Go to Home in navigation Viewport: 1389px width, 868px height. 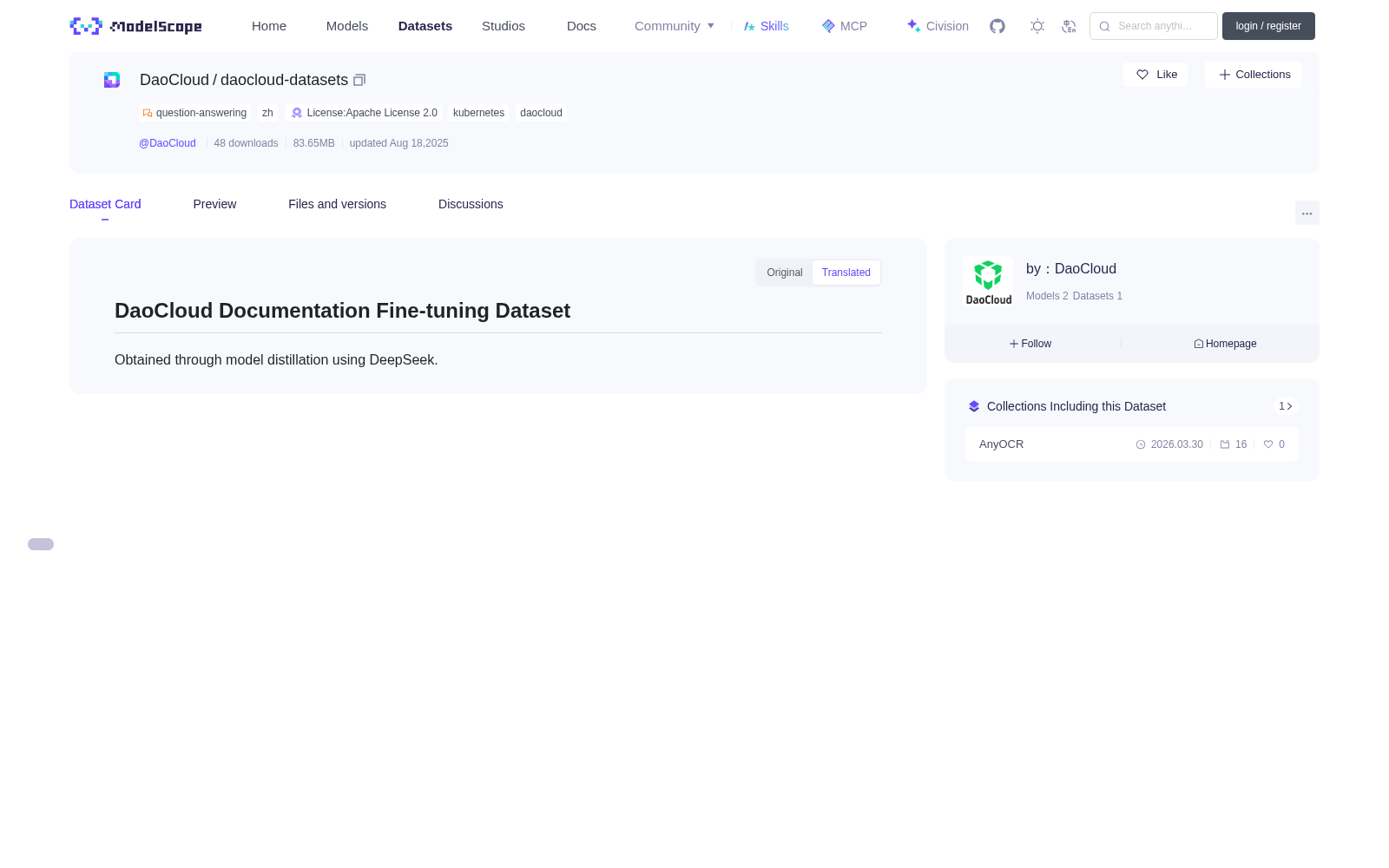(269, 26)
